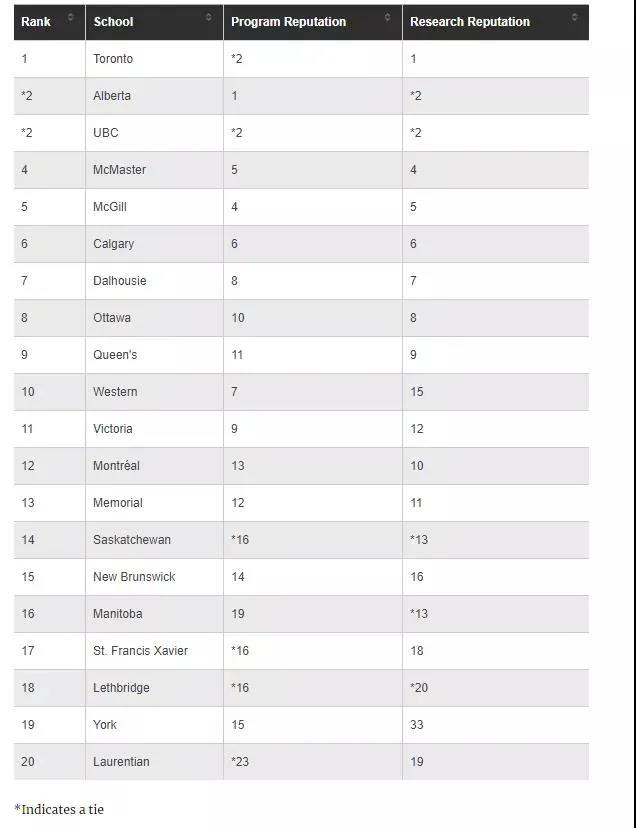Select the Queen's school cell
This screenshot has width=636, height=828.
click(x=115, y=355)
